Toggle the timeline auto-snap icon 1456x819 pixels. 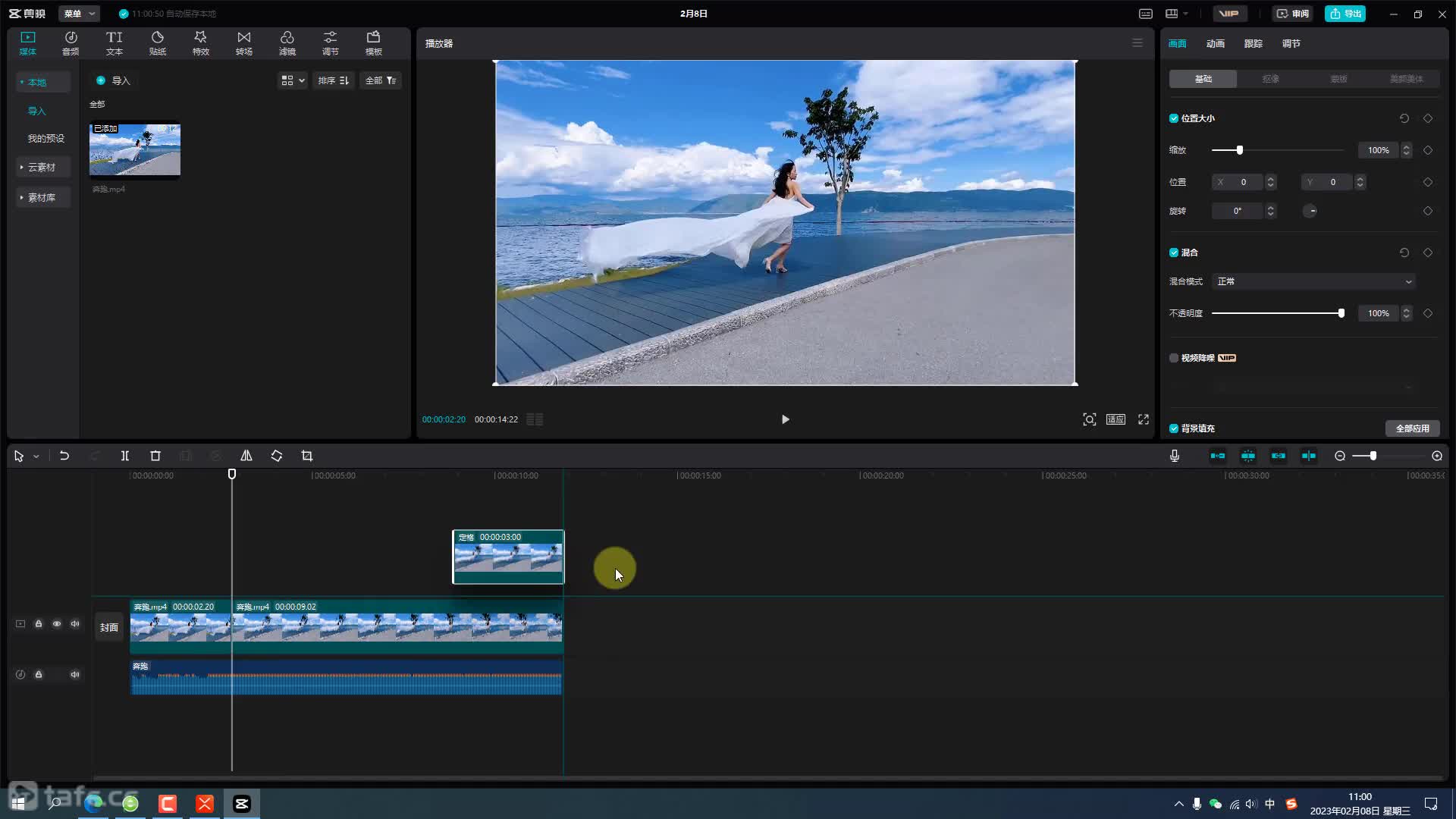(1248, 456)
